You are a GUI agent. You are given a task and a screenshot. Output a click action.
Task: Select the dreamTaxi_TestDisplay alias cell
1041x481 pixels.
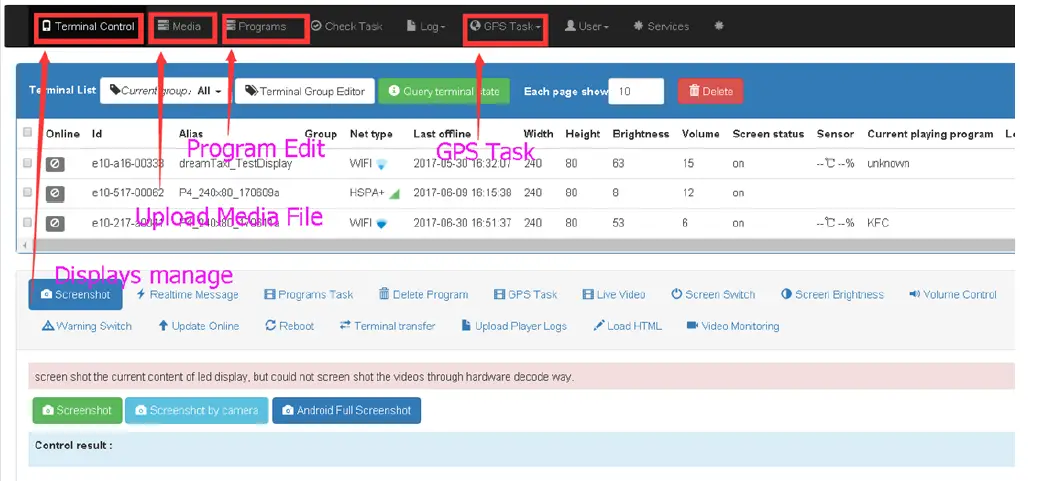236,163
